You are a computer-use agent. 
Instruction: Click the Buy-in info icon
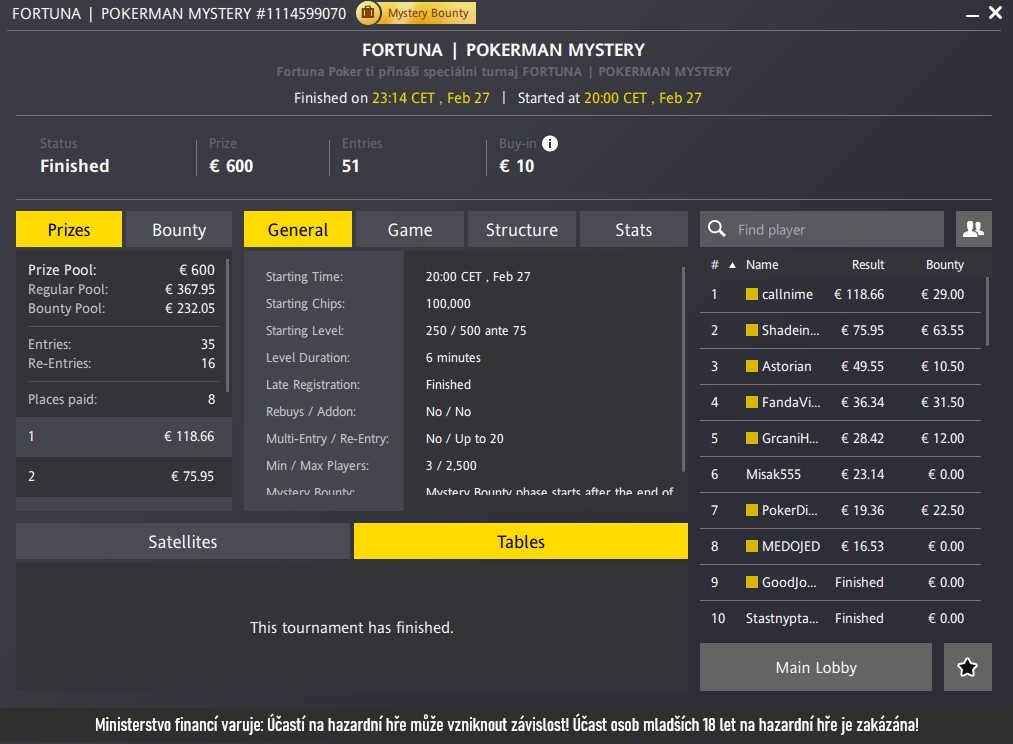click(x=550, y=143)
